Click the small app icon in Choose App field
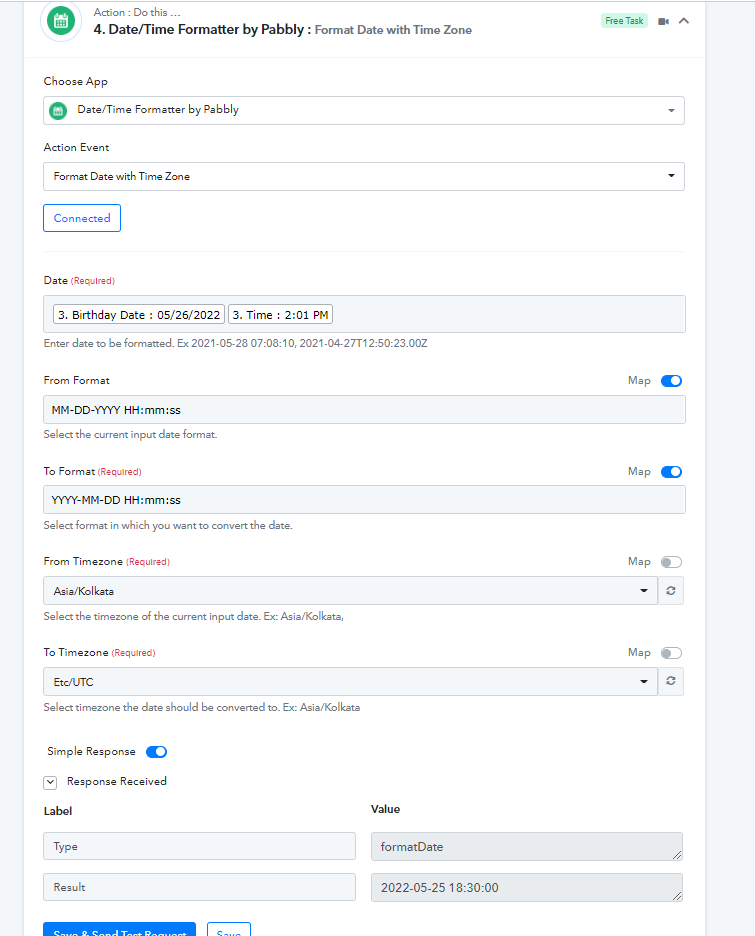 coord(58,110)
